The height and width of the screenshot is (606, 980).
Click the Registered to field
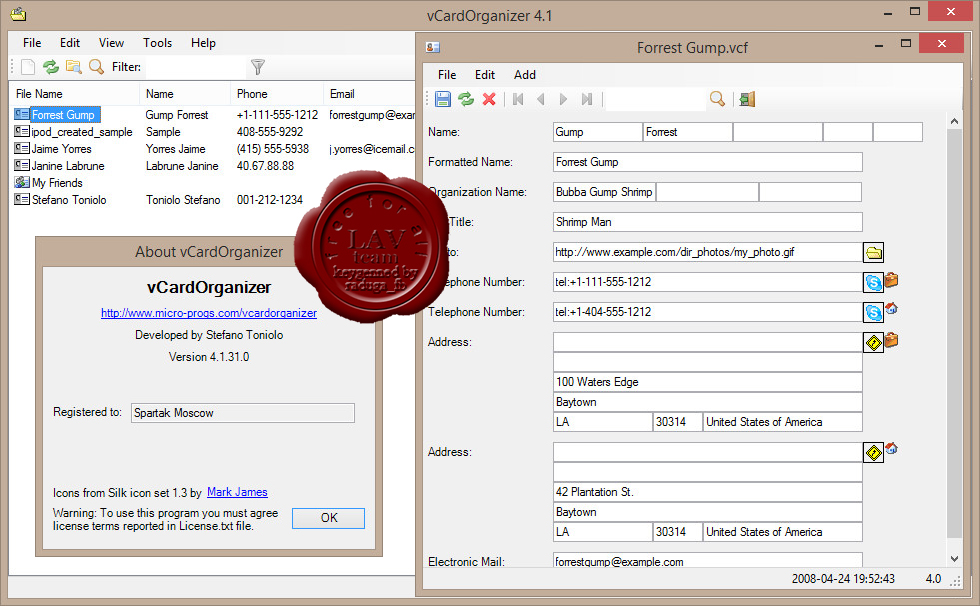tap(242, 413)
